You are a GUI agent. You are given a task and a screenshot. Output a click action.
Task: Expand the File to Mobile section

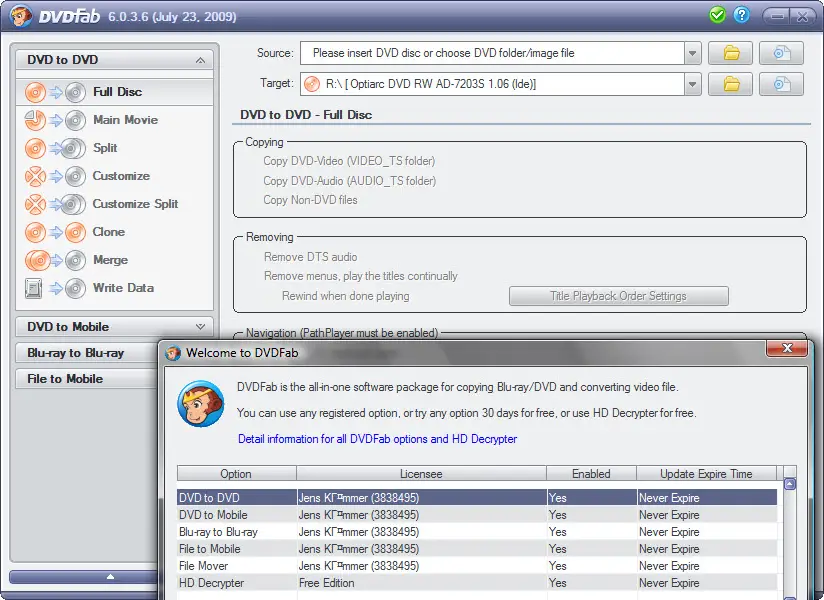[x=87, y=379]
